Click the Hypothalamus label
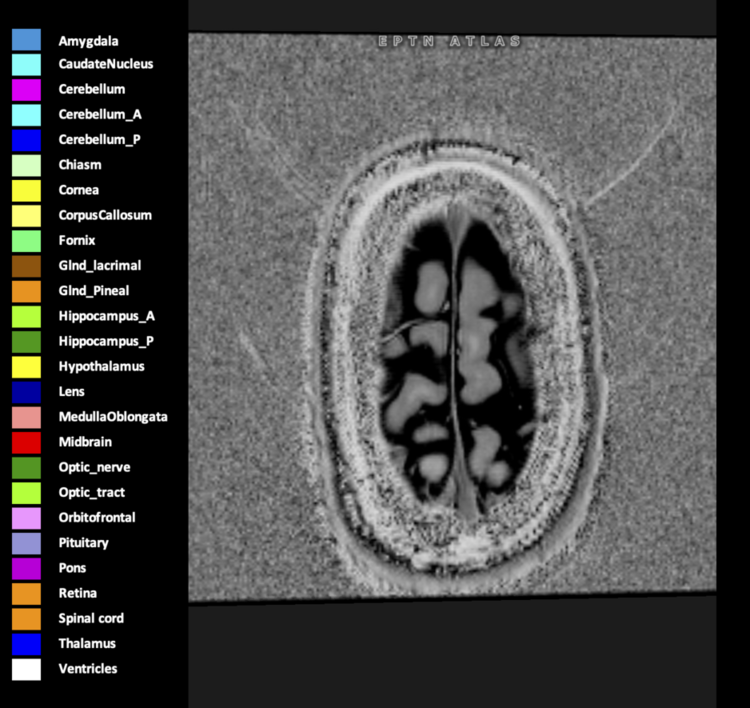The height and width of the screenshot is (708, 750). [101, 367]
